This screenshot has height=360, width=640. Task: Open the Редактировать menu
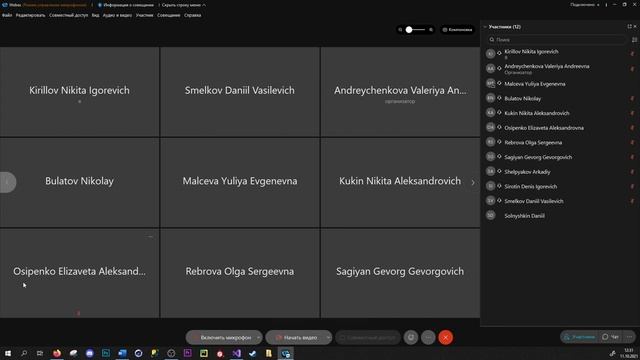pos(31,15)
